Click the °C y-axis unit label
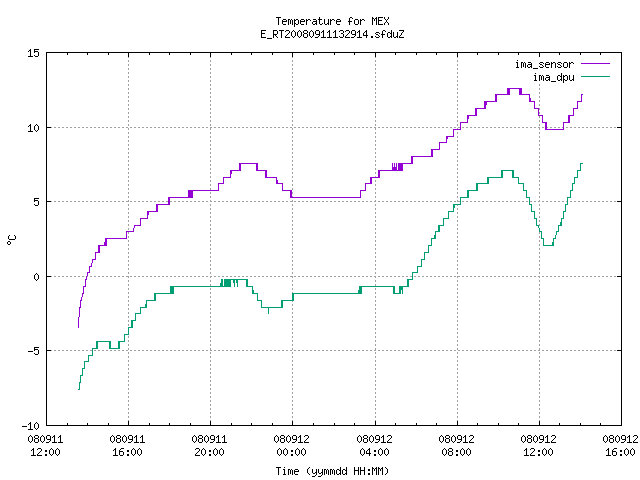 click(11, 240)
